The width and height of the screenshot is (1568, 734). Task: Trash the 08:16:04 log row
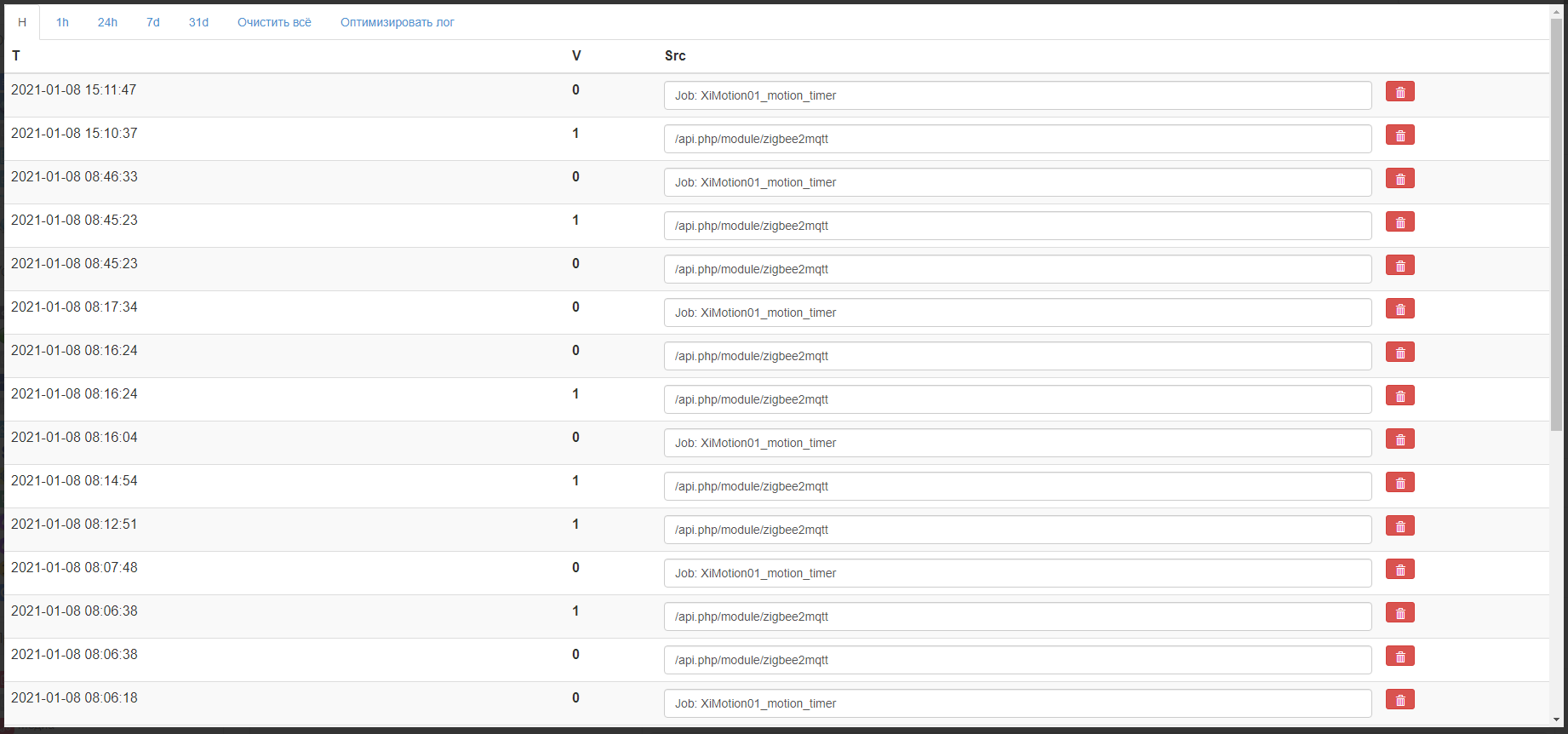point(1399,439)
